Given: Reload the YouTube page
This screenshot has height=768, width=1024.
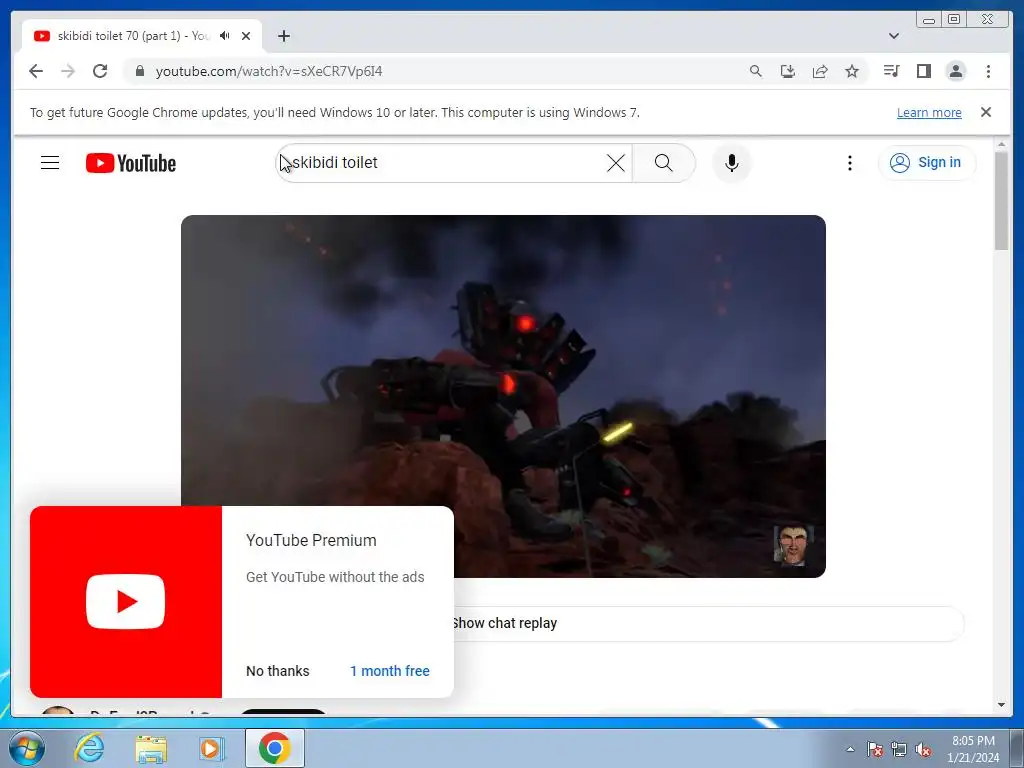Looking at the screenshot, I should [x=100, y=71].
